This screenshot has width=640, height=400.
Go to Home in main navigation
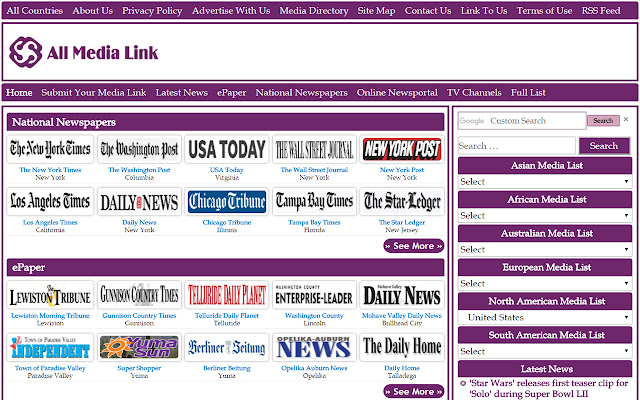[19, 93]
